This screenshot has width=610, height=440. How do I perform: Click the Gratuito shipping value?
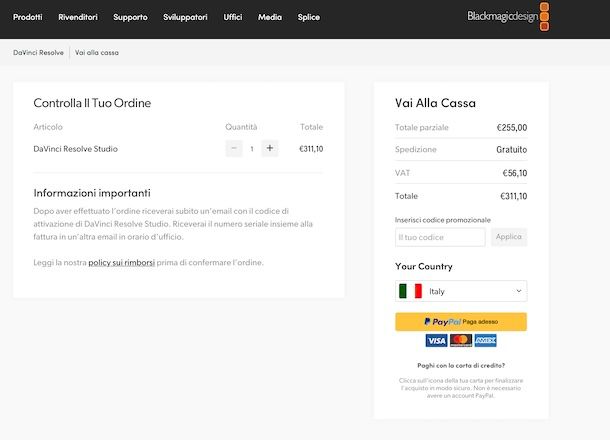pos(512,150)
